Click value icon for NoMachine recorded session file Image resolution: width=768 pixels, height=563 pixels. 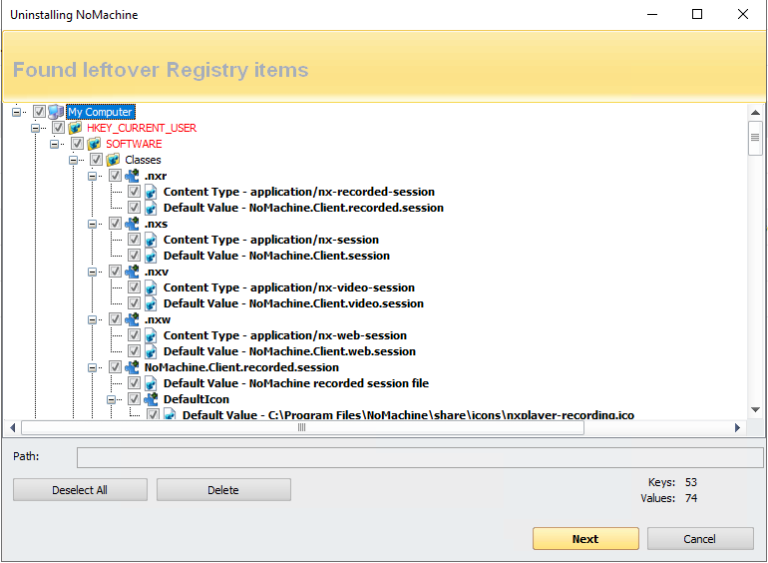click(151, 383)
